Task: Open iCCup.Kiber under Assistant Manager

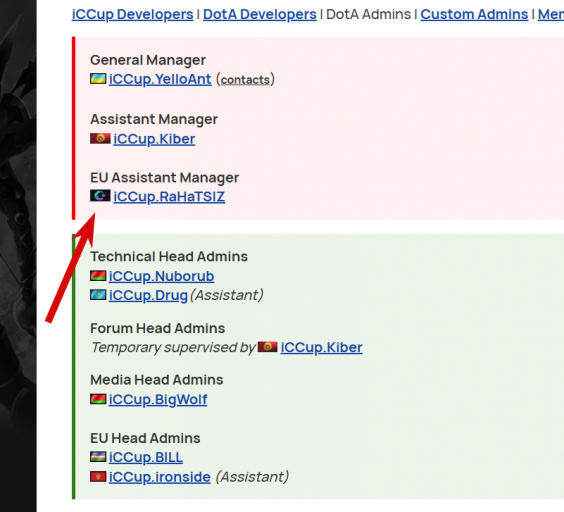Action: click(154, 139)
